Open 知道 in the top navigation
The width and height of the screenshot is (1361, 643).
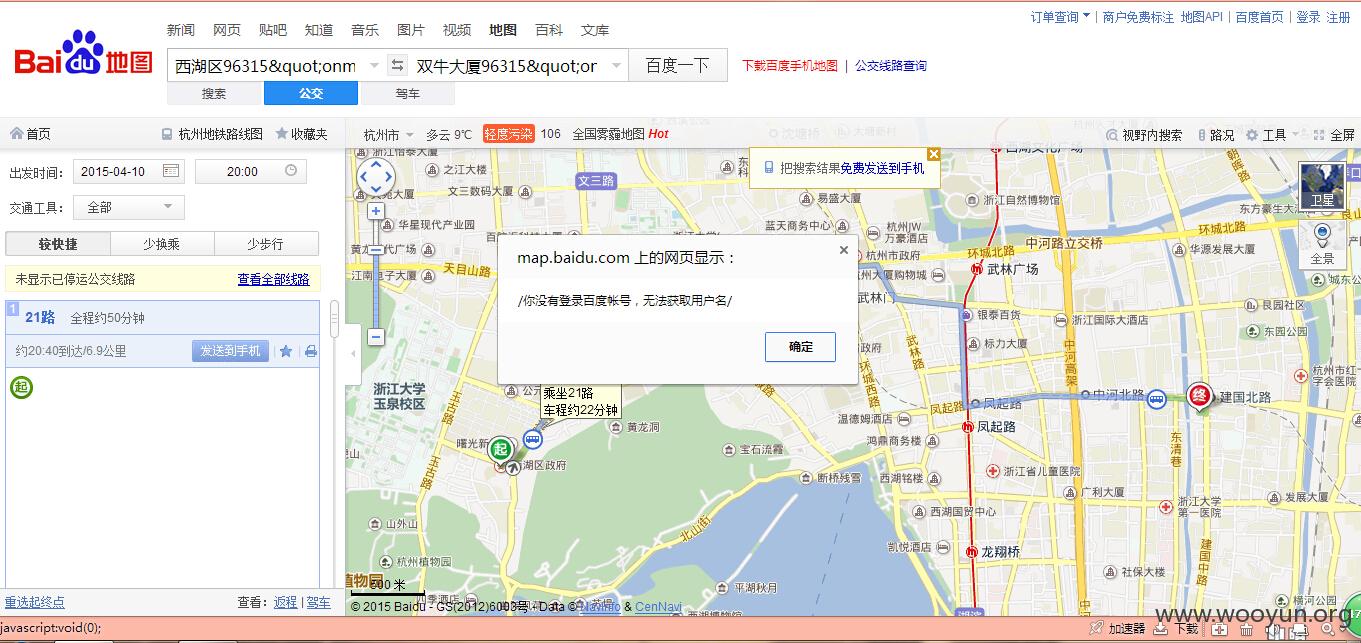coord(319,30)
